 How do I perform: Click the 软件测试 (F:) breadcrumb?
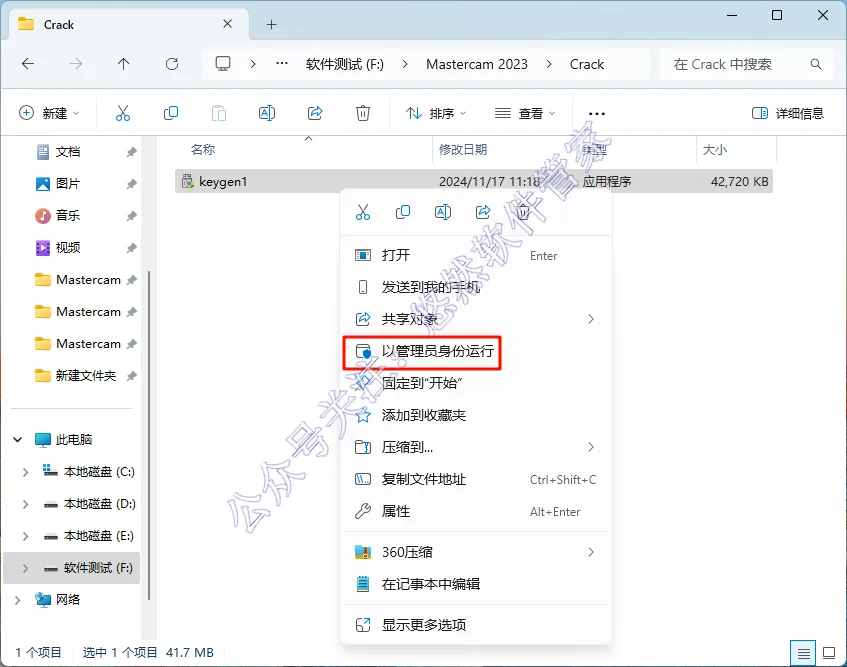point(345,64)
